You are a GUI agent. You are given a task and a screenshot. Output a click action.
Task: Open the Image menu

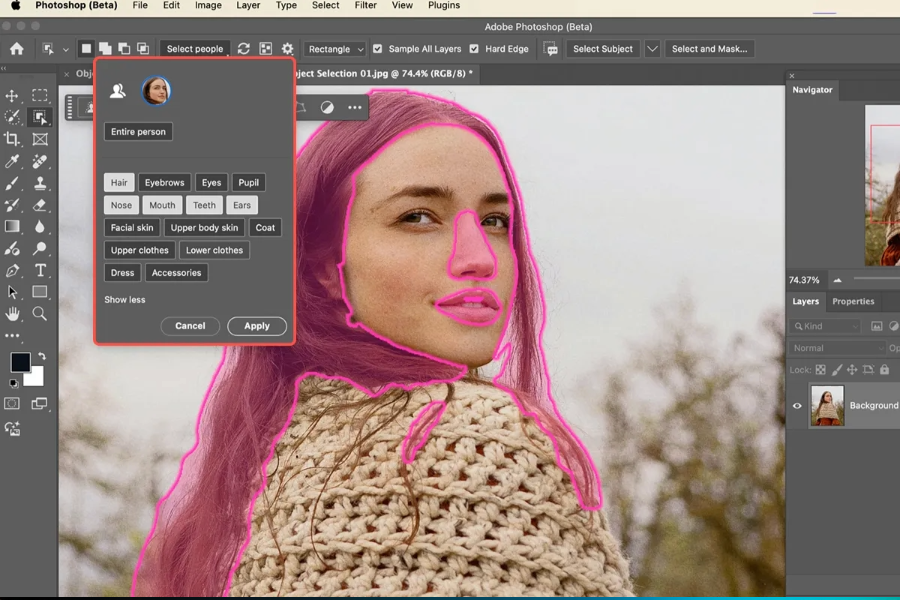pos(208,5)
